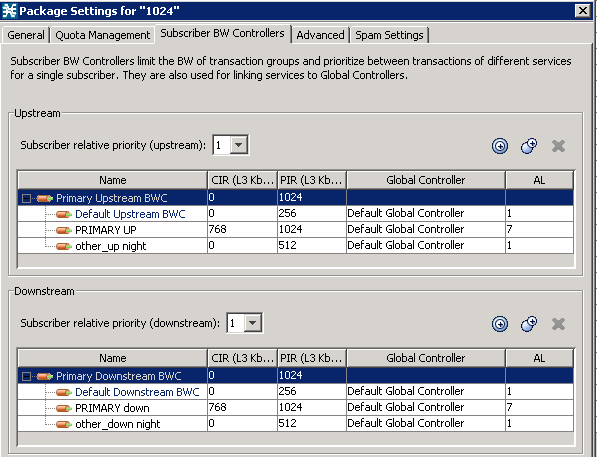Image resolution: width=597 pixels, height=457 pixels.
Task: Select the Default Upstream BWC row
Action: pos(295,214)
